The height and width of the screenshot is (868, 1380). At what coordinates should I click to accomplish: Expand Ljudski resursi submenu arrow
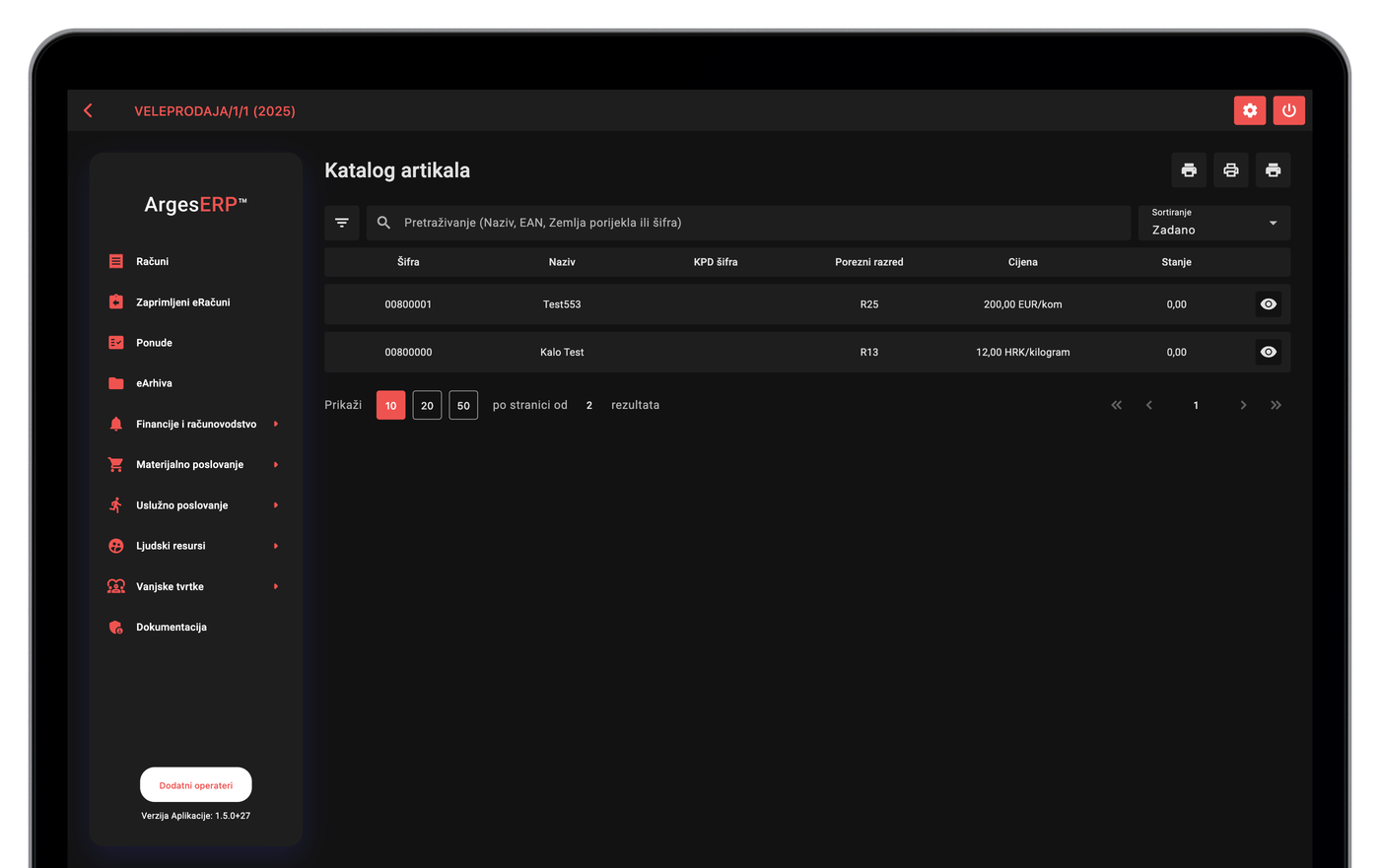coord(276,546)
